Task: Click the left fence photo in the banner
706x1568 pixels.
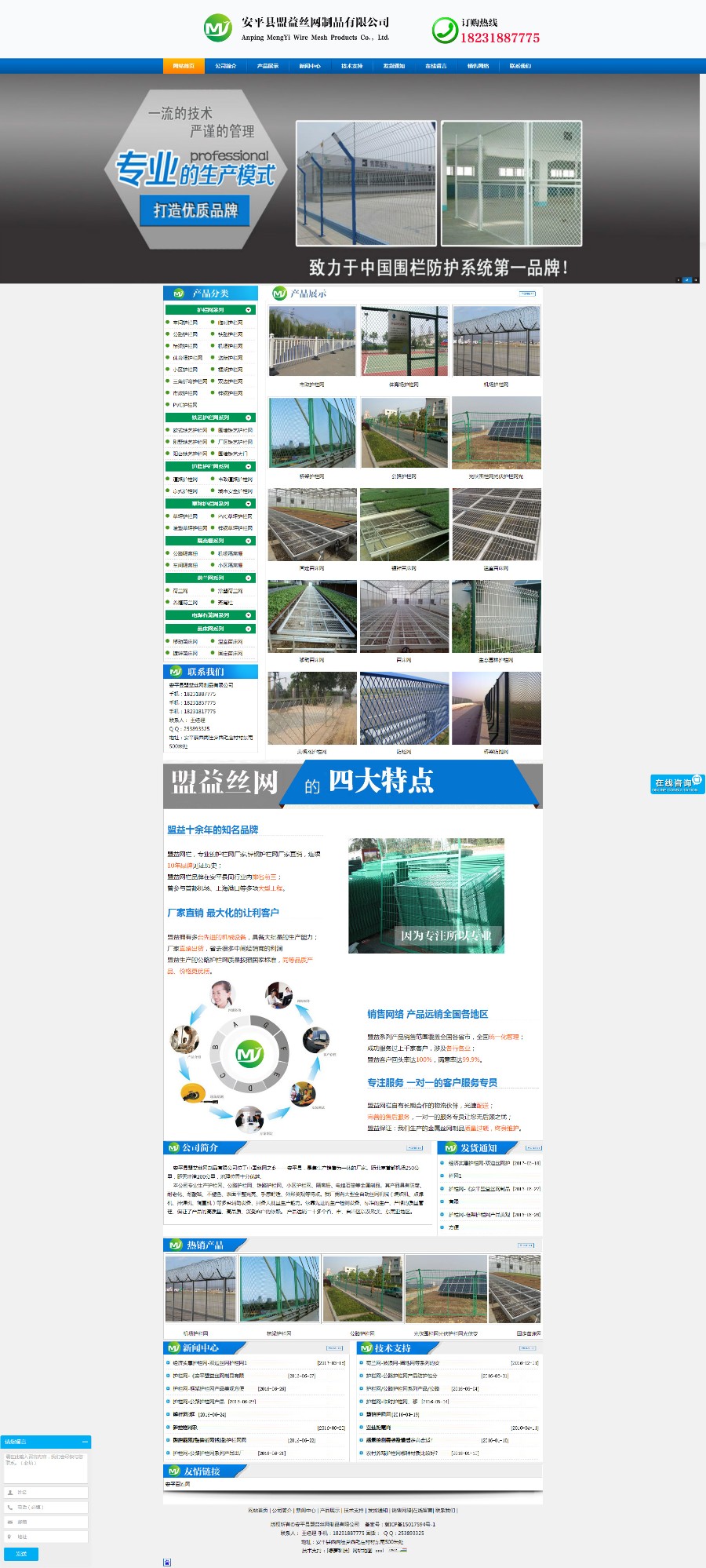Action: (366, 184)
